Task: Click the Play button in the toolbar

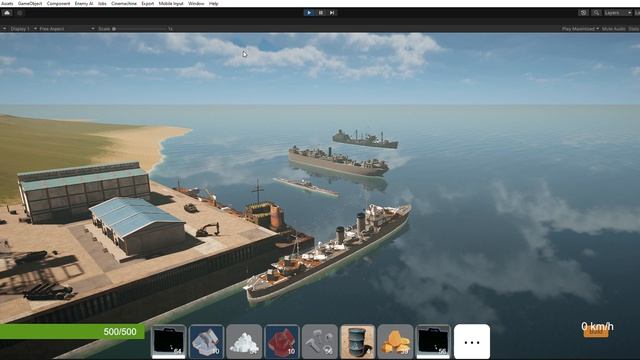Action: pos(309,13)
